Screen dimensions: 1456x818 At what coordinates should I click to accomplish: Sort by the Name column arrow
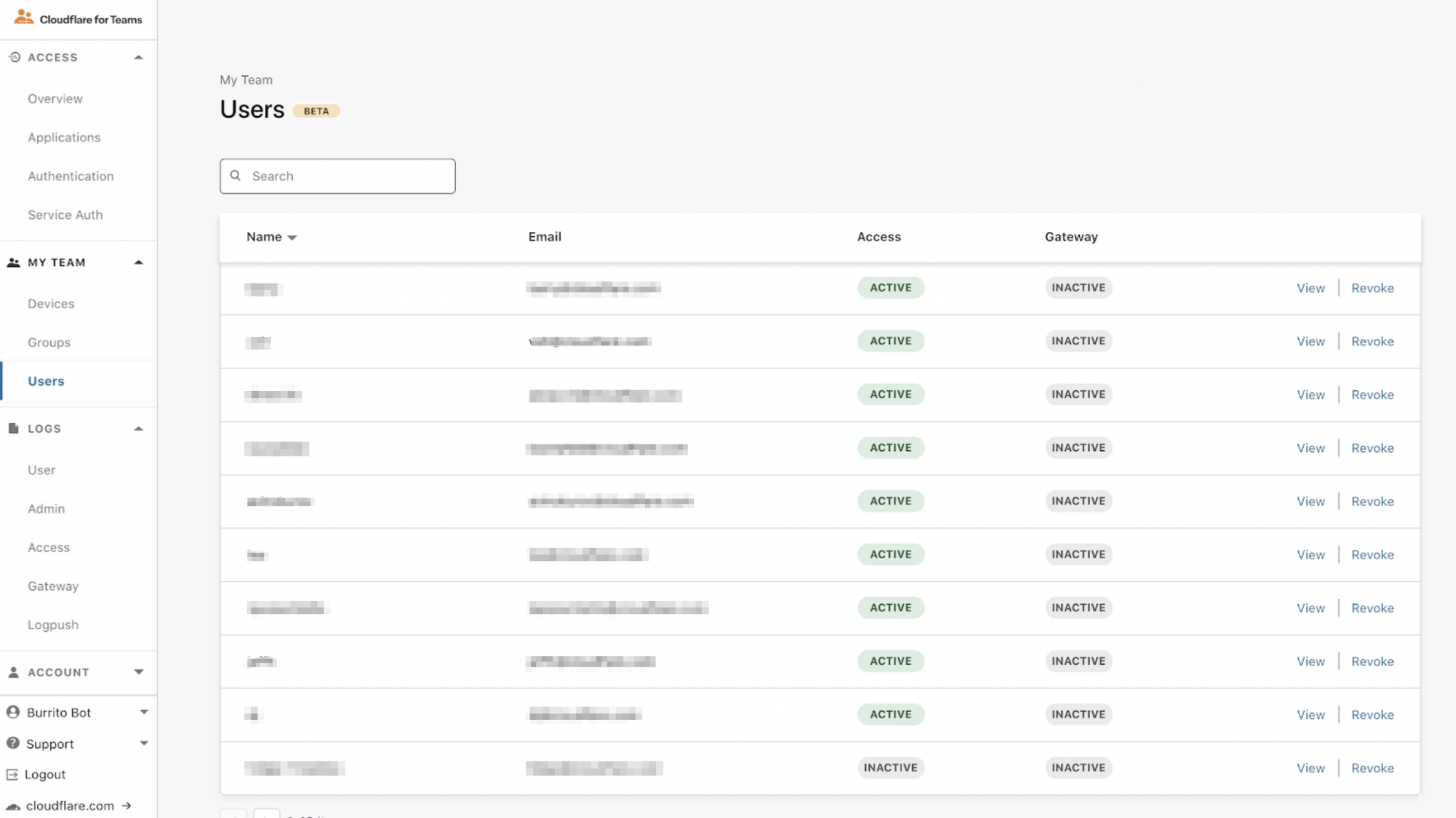point(292,238)
